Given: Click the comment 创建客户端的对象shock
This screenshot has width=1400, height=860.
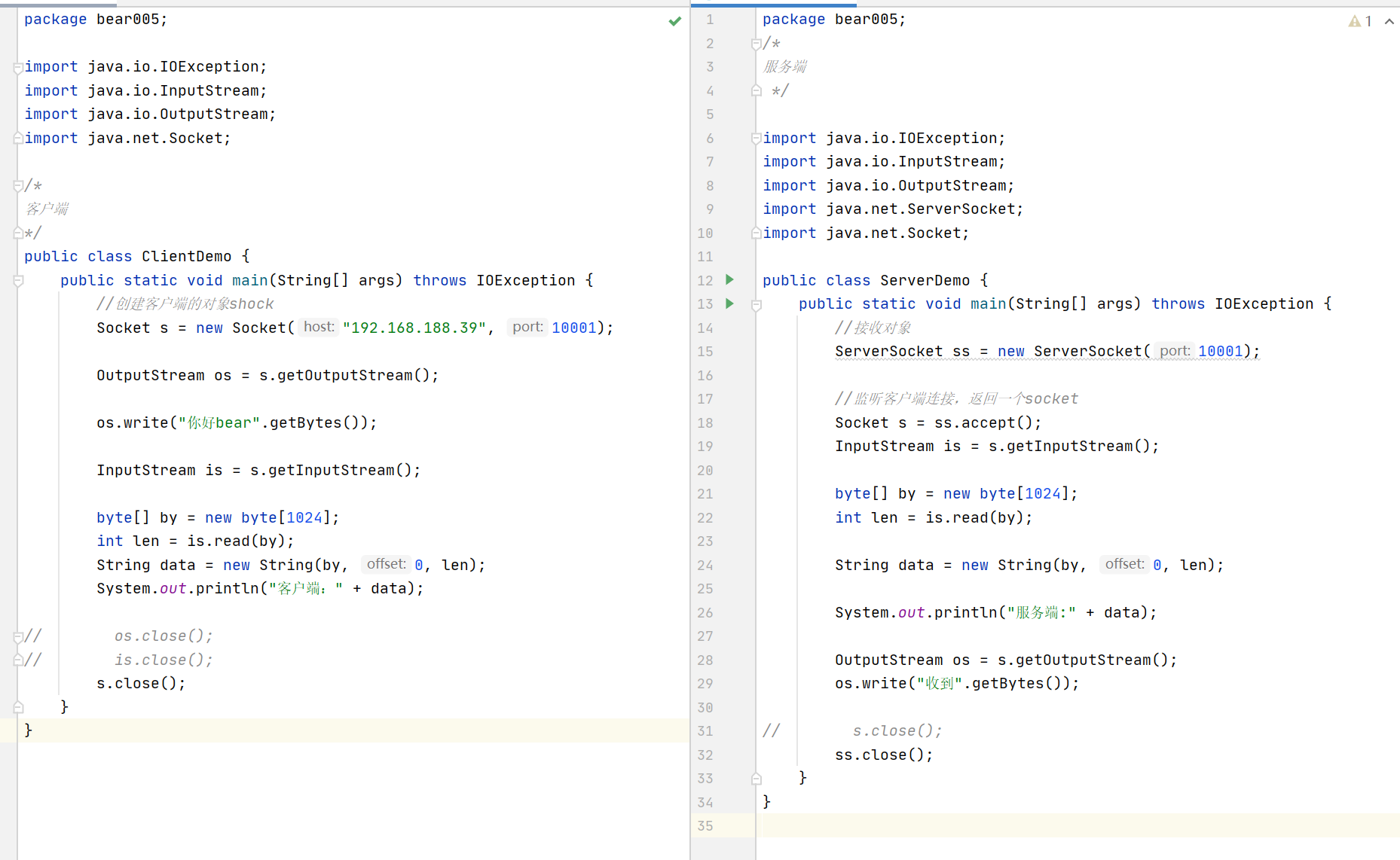Looking at the screenshot, I should click(x=185, y=303).
